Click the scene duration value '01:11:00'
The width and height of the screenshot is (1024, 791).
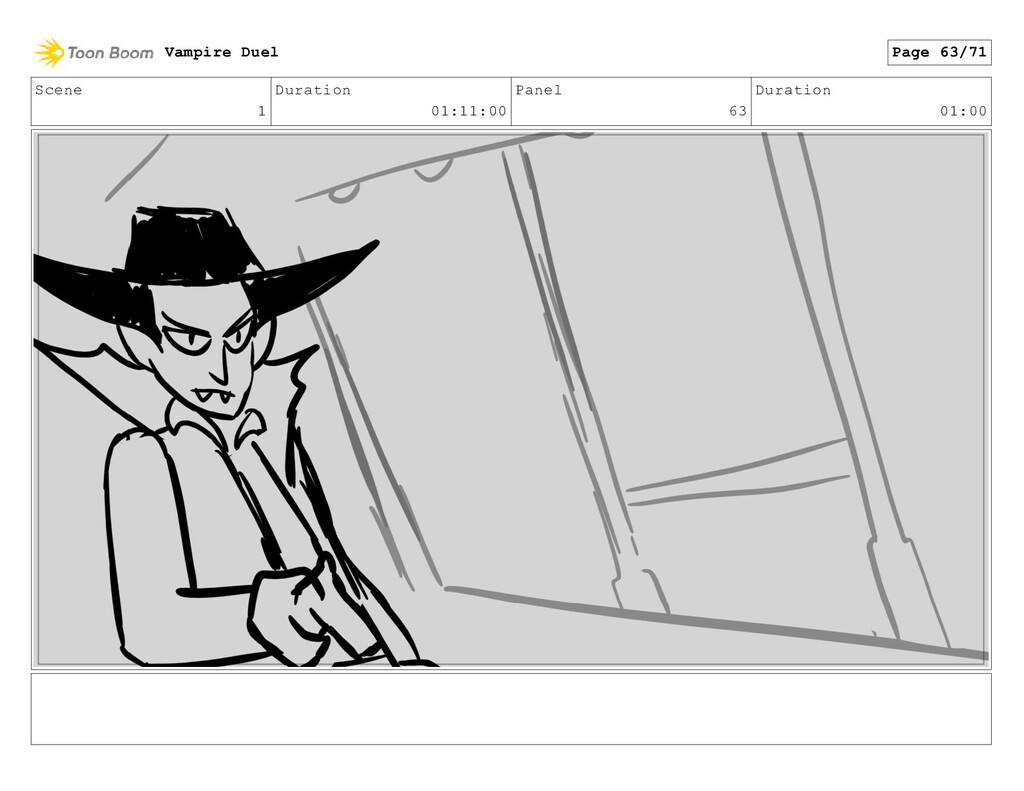469,111
